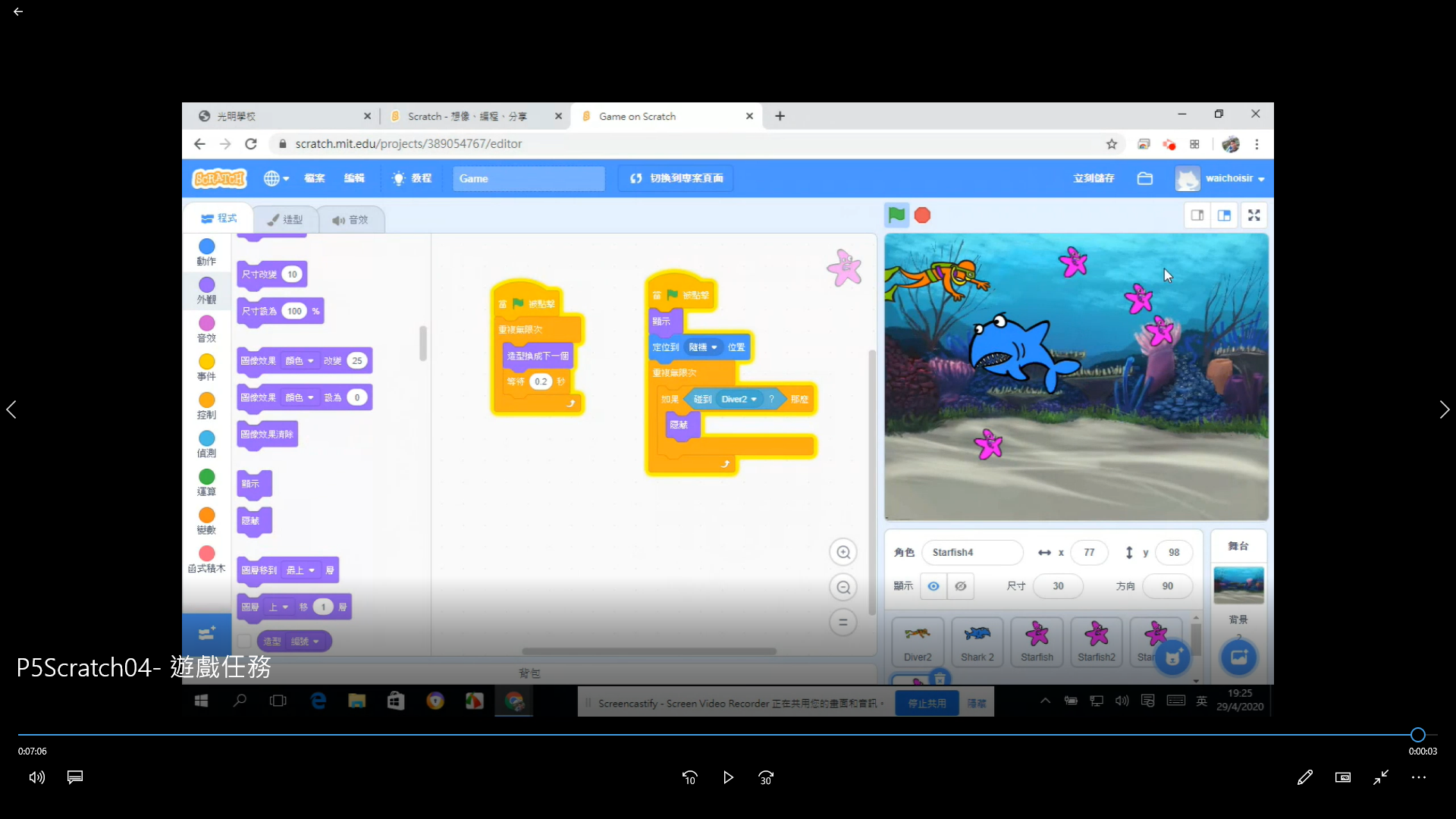Open language globe dropdown
This screenshot has width=1456, height=819.
[276, 178]
